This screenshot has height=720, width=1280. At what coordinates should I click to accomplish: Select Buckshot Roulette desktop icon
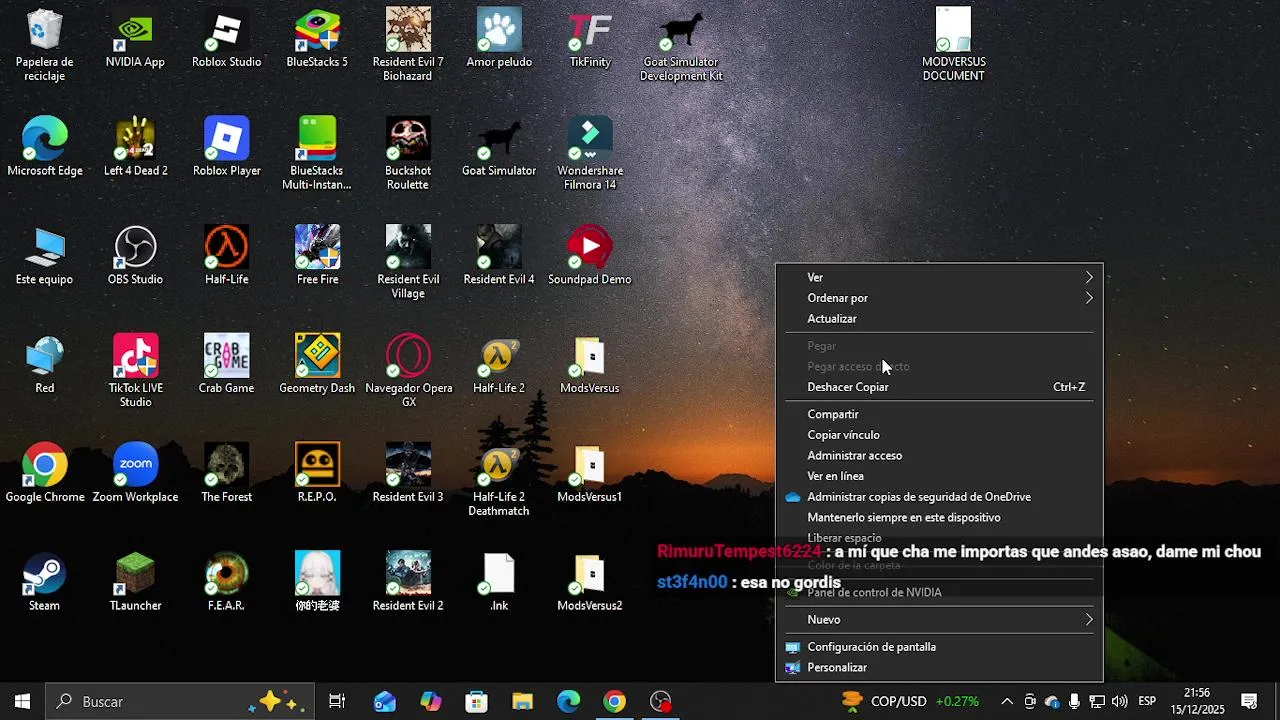pos(408,154)
